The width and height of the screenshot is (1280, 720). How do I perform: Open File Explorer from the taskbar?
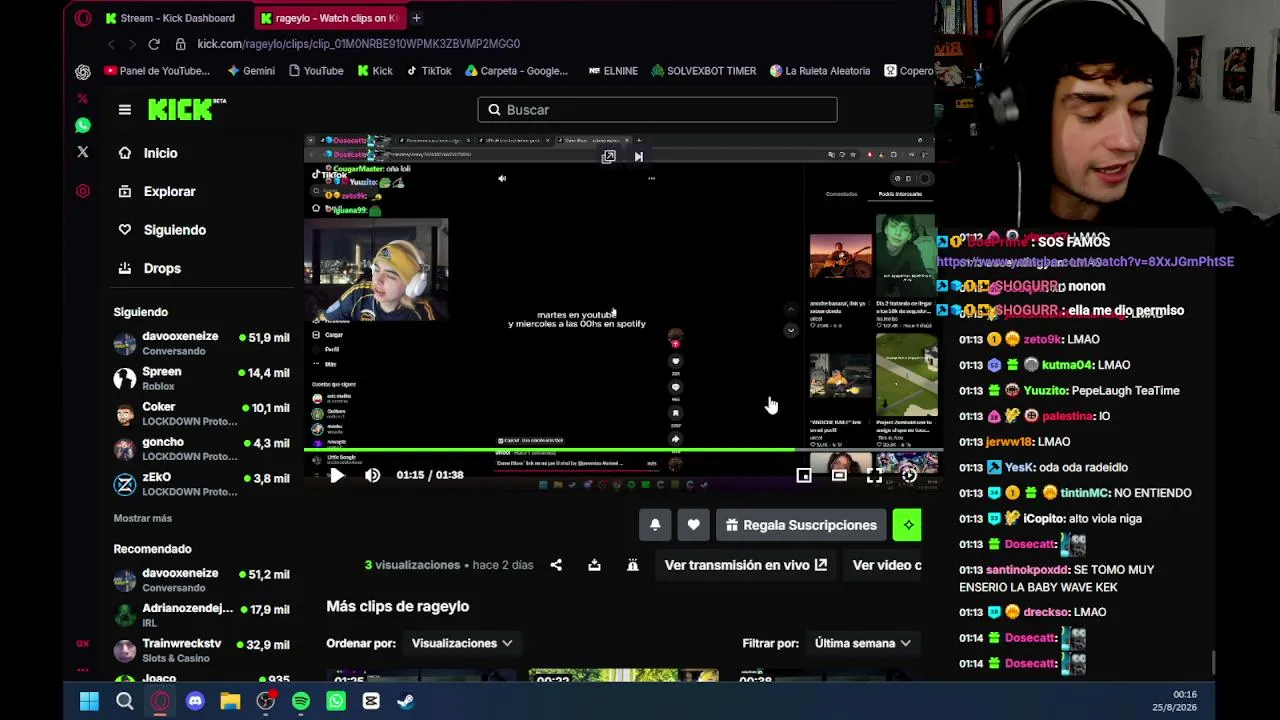point(230,701)
